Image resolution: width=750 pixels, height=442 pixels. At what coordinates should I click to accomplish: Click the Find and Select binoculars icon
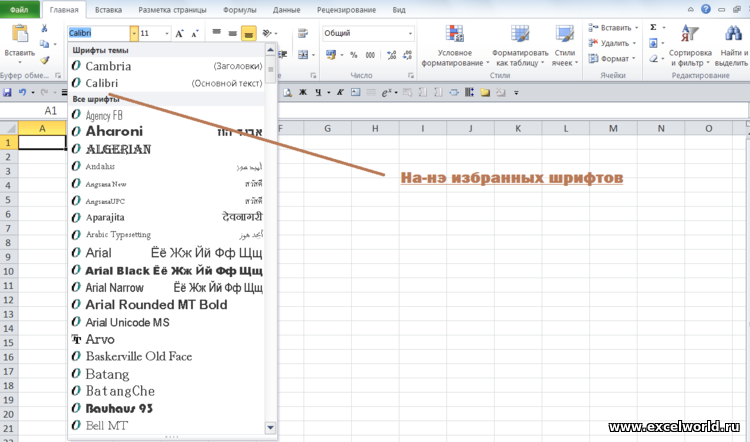coord(733,34)
